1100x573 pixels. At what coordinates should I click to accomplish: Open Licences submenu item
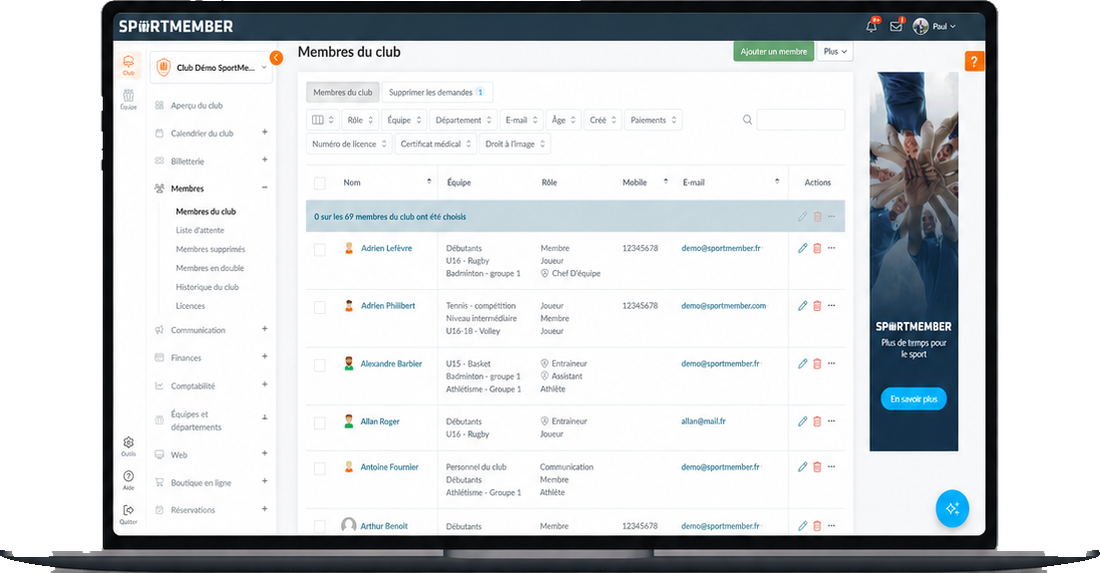pos(190,306)
